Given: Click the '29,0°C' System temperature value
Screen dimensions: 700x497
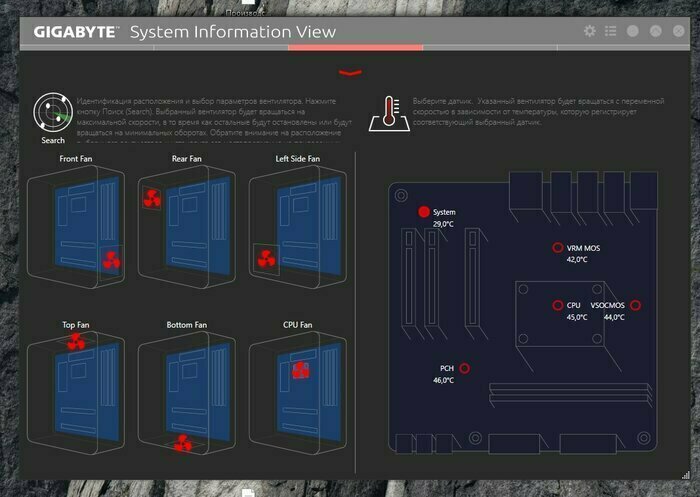Looking at the screenshot, I should click(443, 224).
